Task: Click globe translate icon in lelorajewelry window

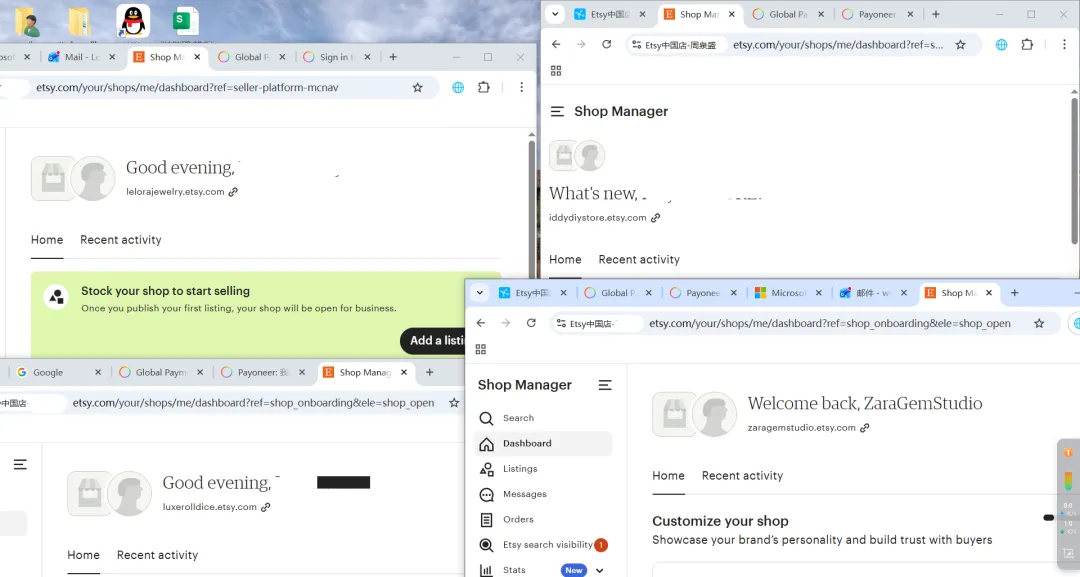Action: coord(458,87)
